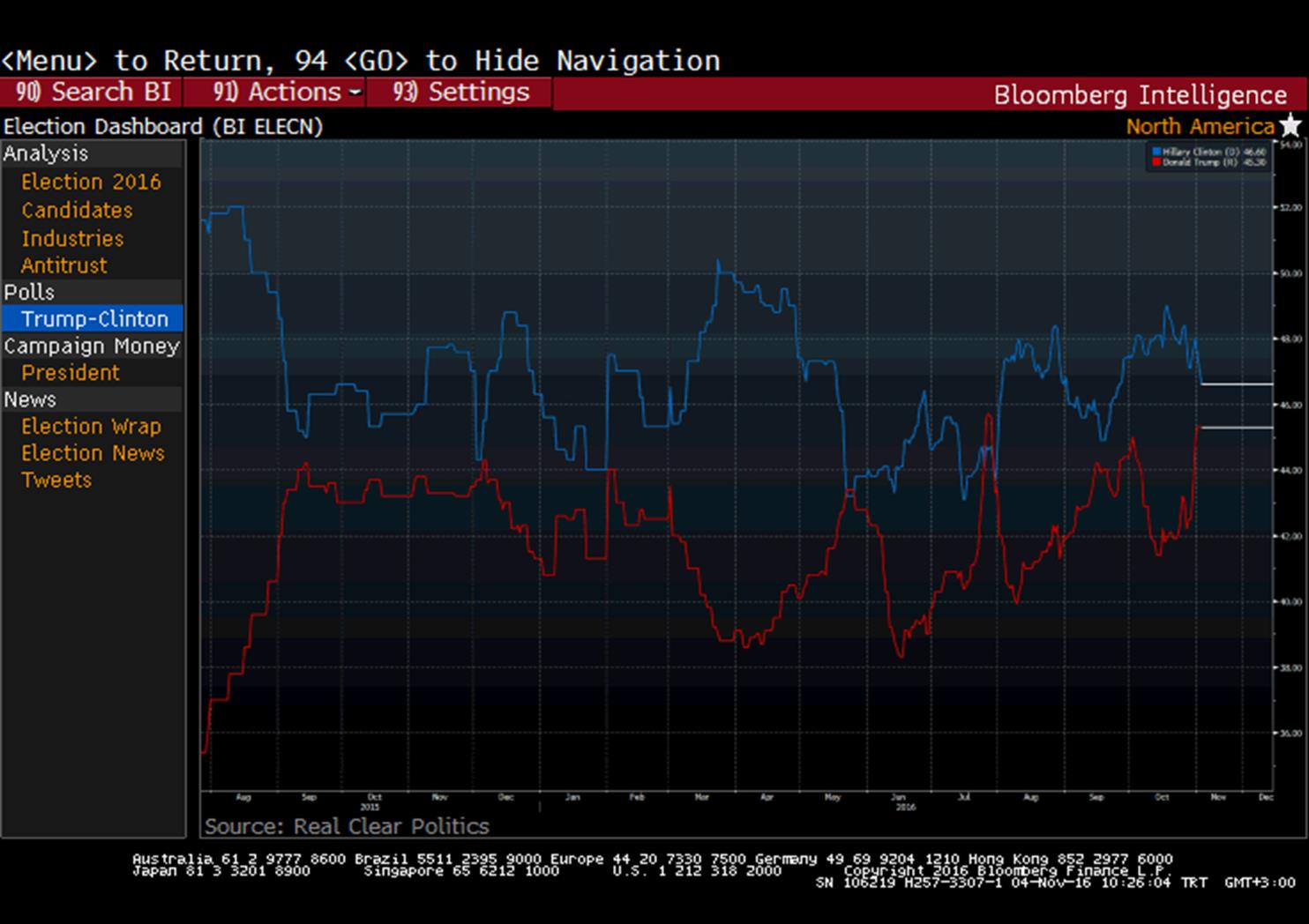Click the 46.00 y-axis label
Viewport: 1309px width, 924px height.
[x=1290, y=405]
